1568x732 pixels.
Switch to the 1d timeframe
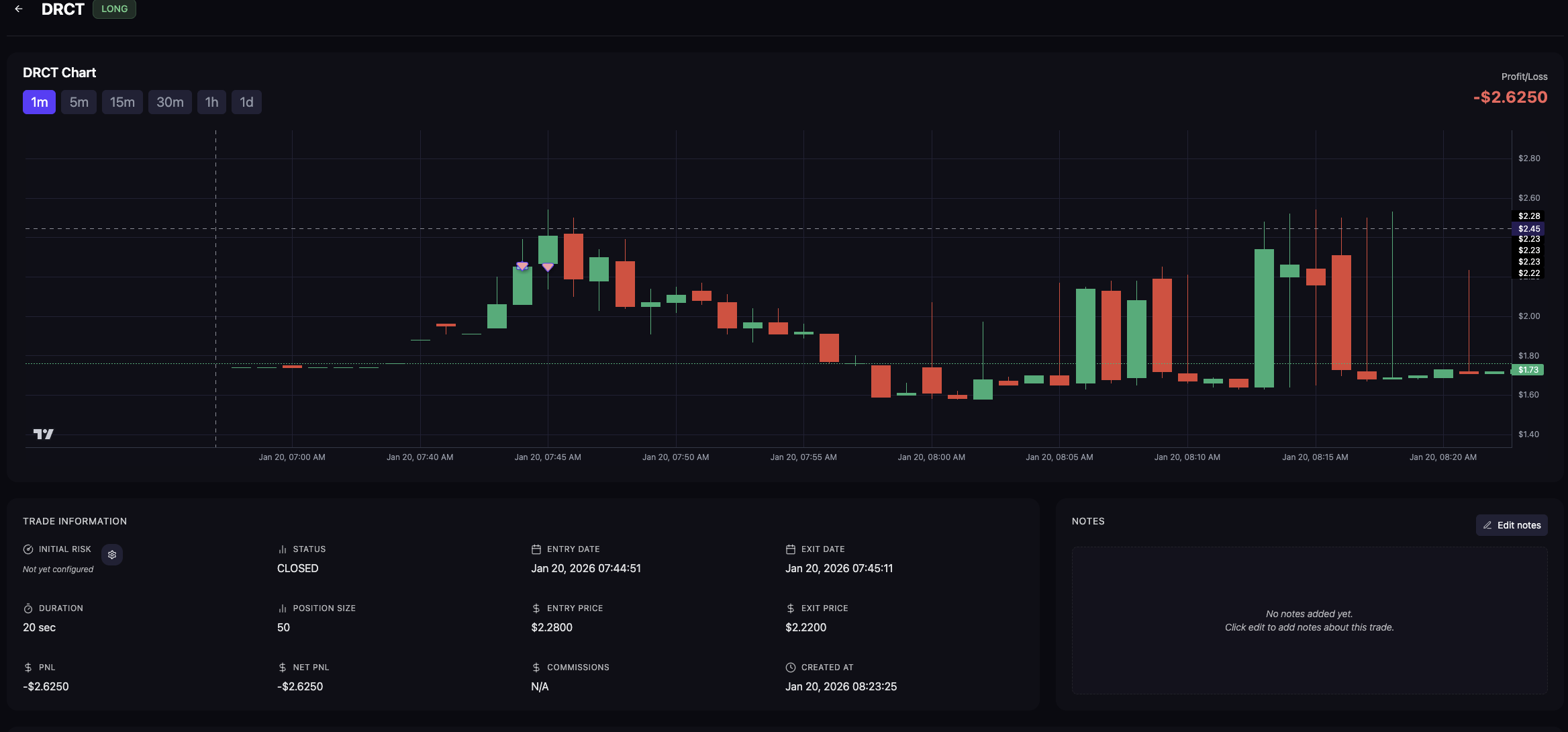[x=246, y=102]
